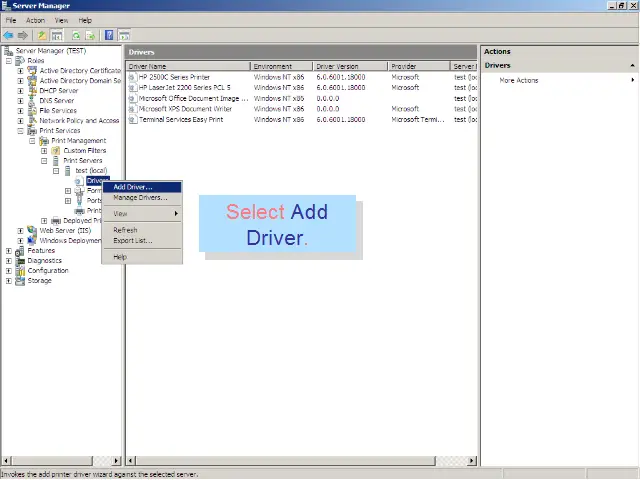
Task: Sort by the Provider column header
Action: click(419, 67)
